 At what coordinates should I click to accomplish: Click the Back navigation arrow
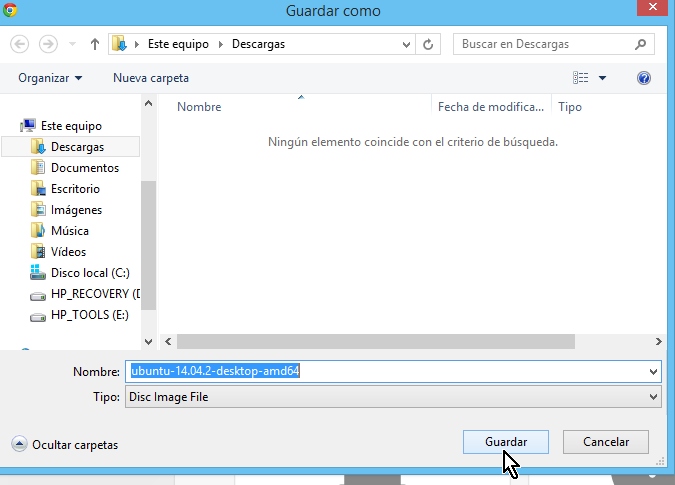[x=19, y=44]
